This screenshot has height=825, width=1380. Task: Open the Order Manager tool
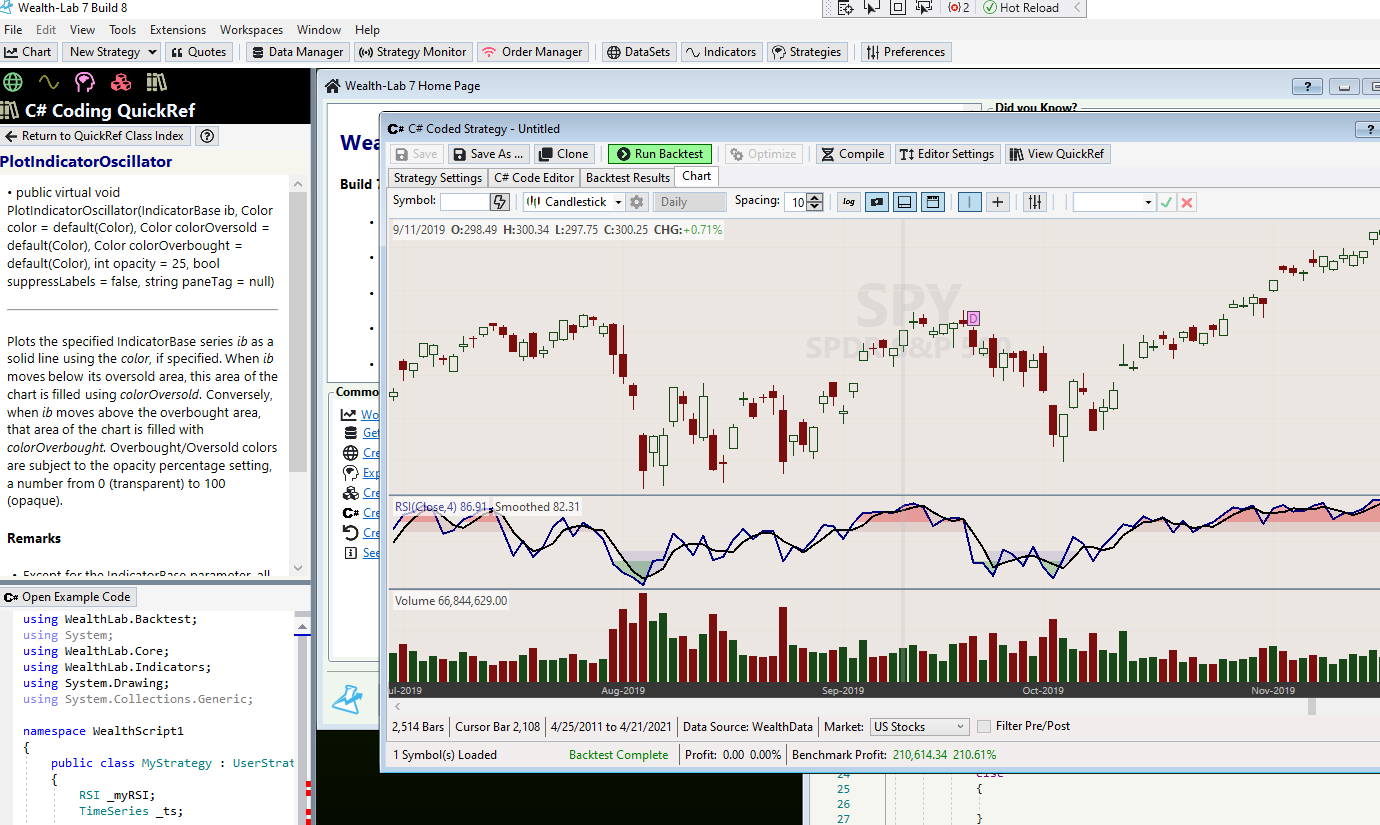pyautogui.click(x=532, y=52)
